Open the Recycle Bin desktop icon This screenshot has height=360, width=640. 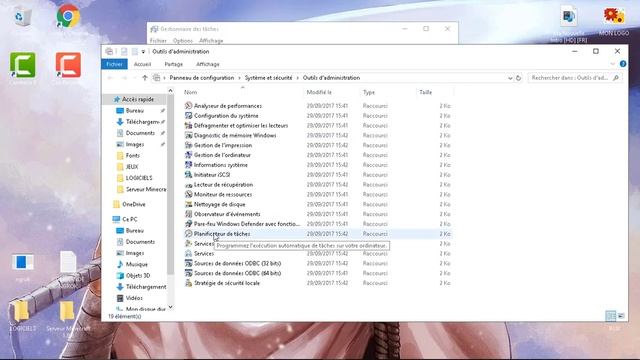pyautogui.click(x=22, y=17)
